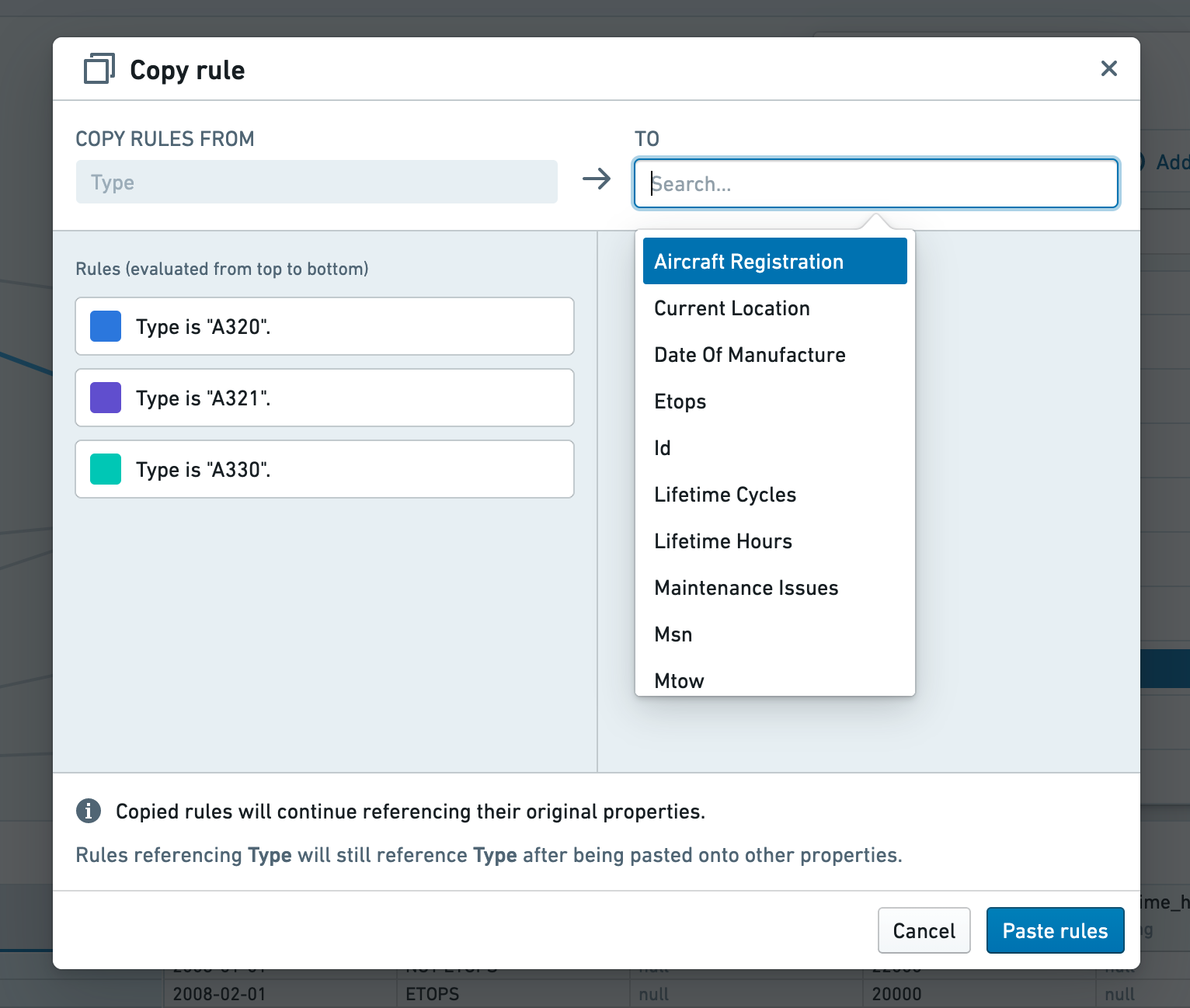The width and height of the screenshot is (1190, 1008).
Task: Select Lifetime Cycles option
Action: point(775,494)
